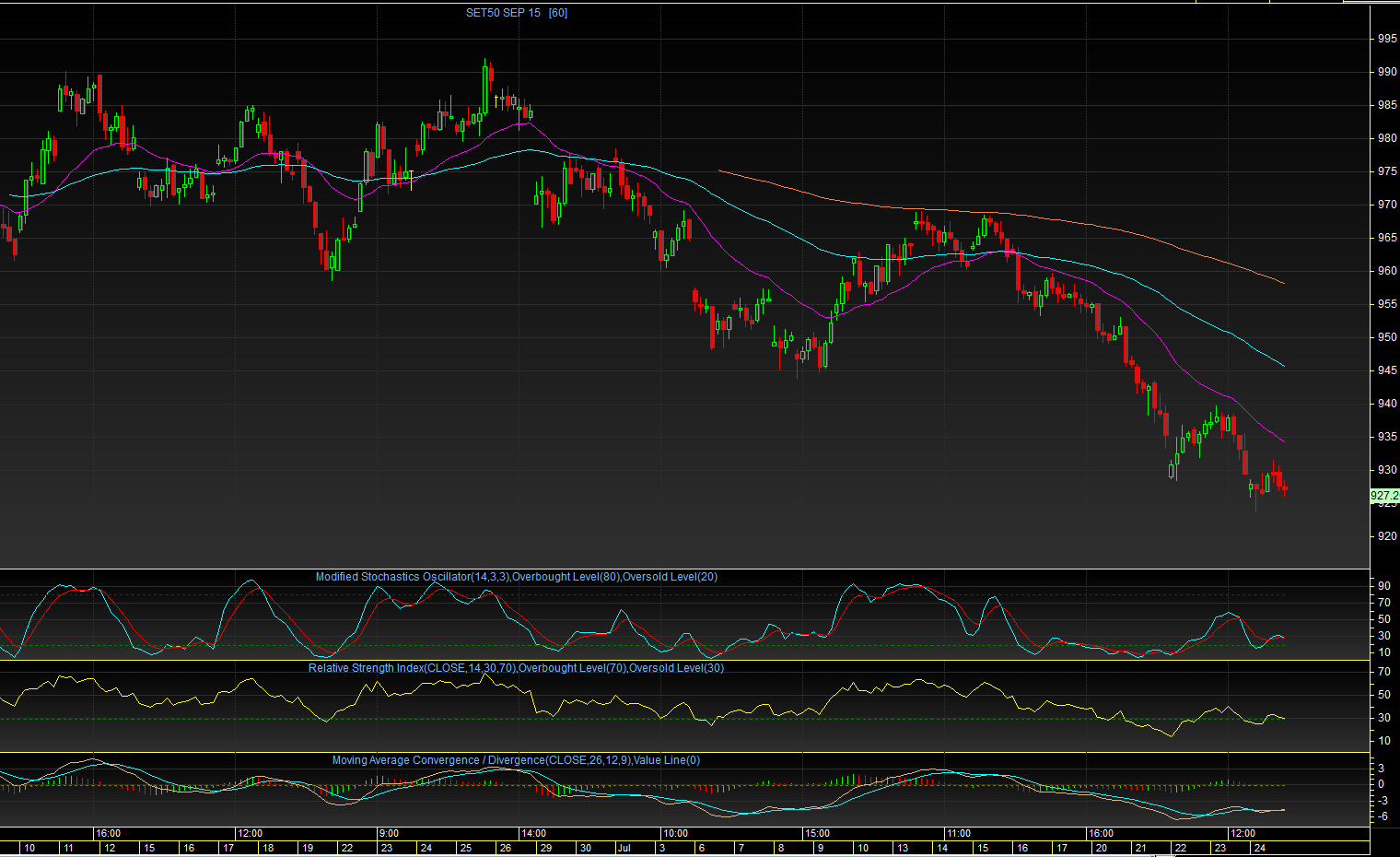
Task: Click 940 on the price axis
Action: [x=1387, y=404]
